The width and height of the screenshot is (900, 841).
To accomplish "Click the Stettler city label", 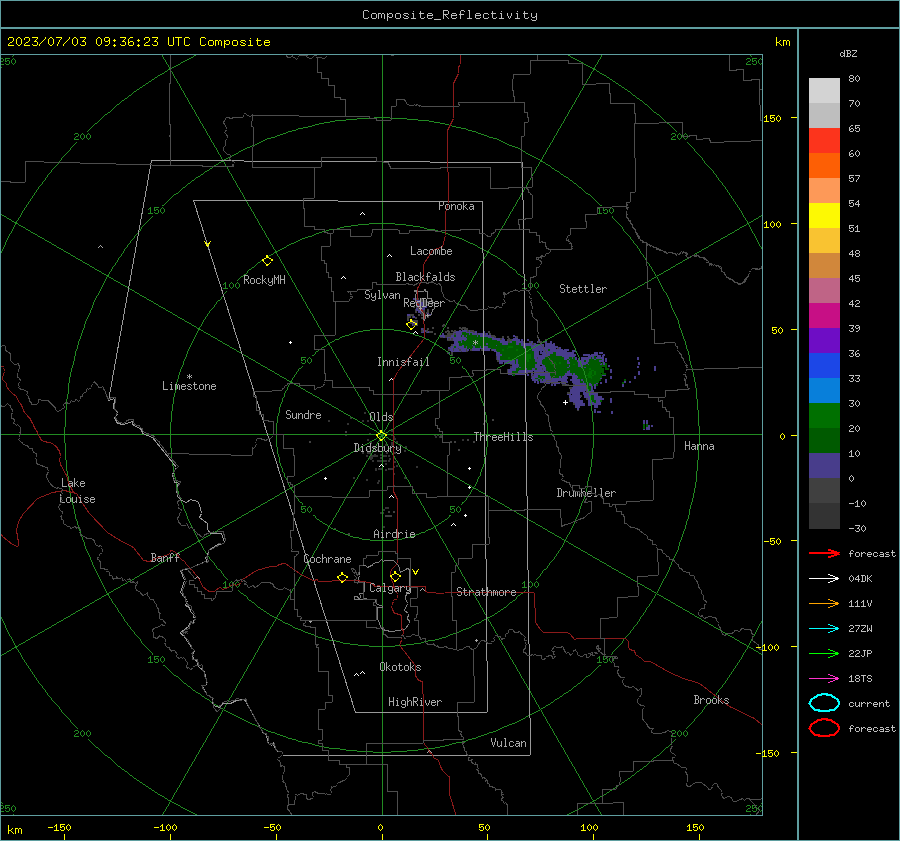I will point(583,289).
